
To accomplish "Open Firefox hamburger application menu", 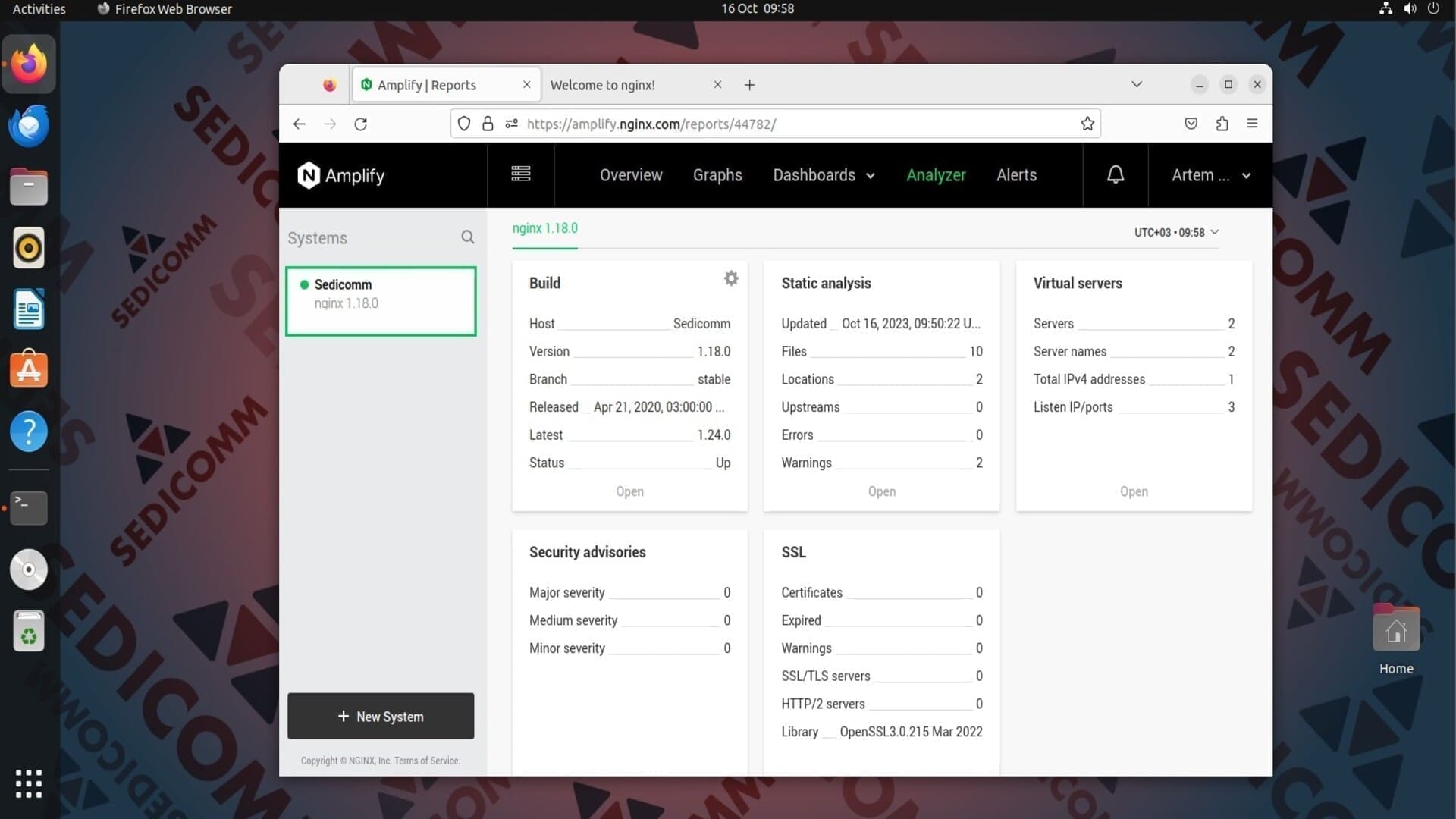I will coord(1252,124).
